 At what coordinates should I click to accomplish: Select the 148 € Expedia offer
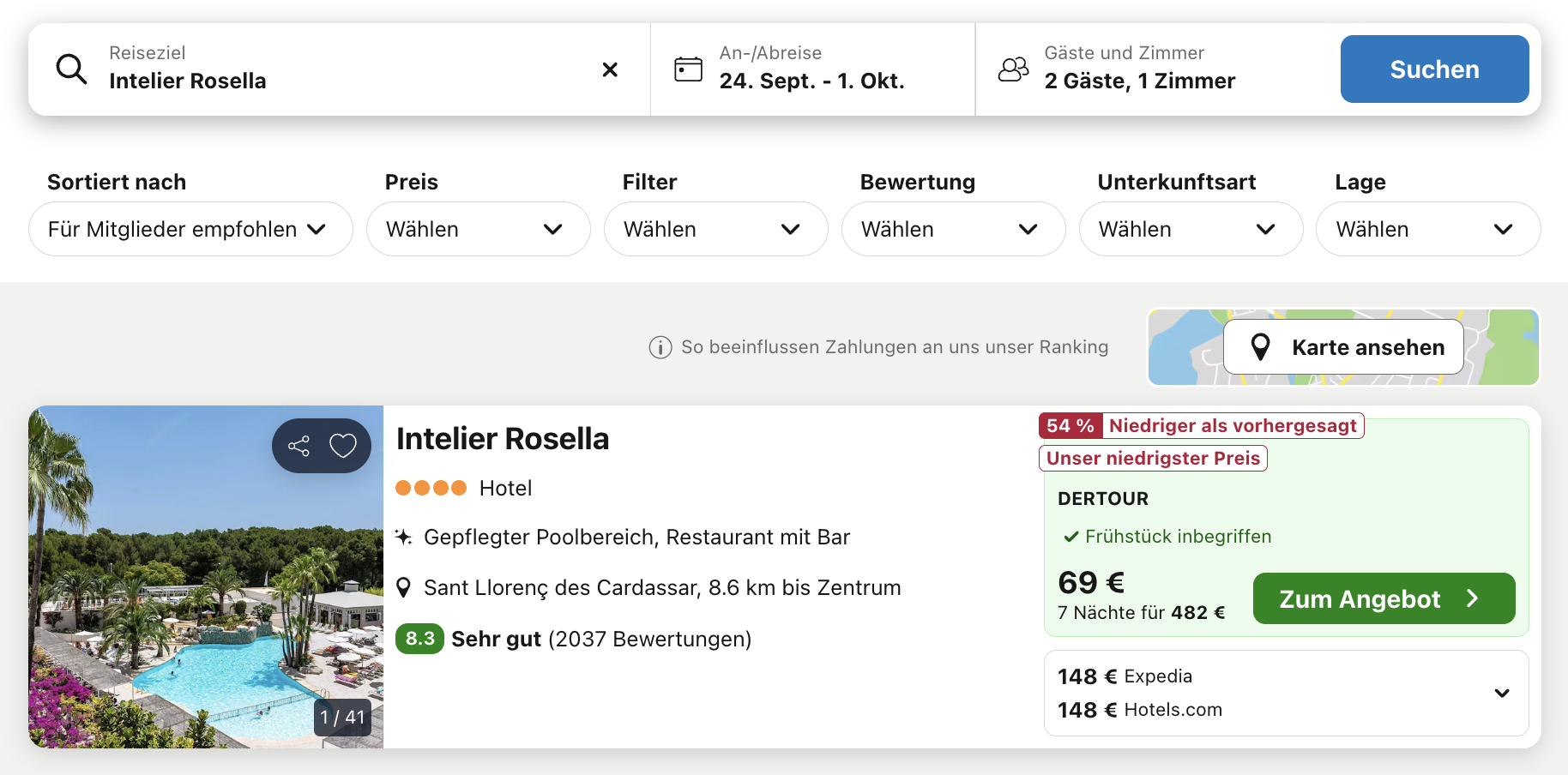point(1125,676)
